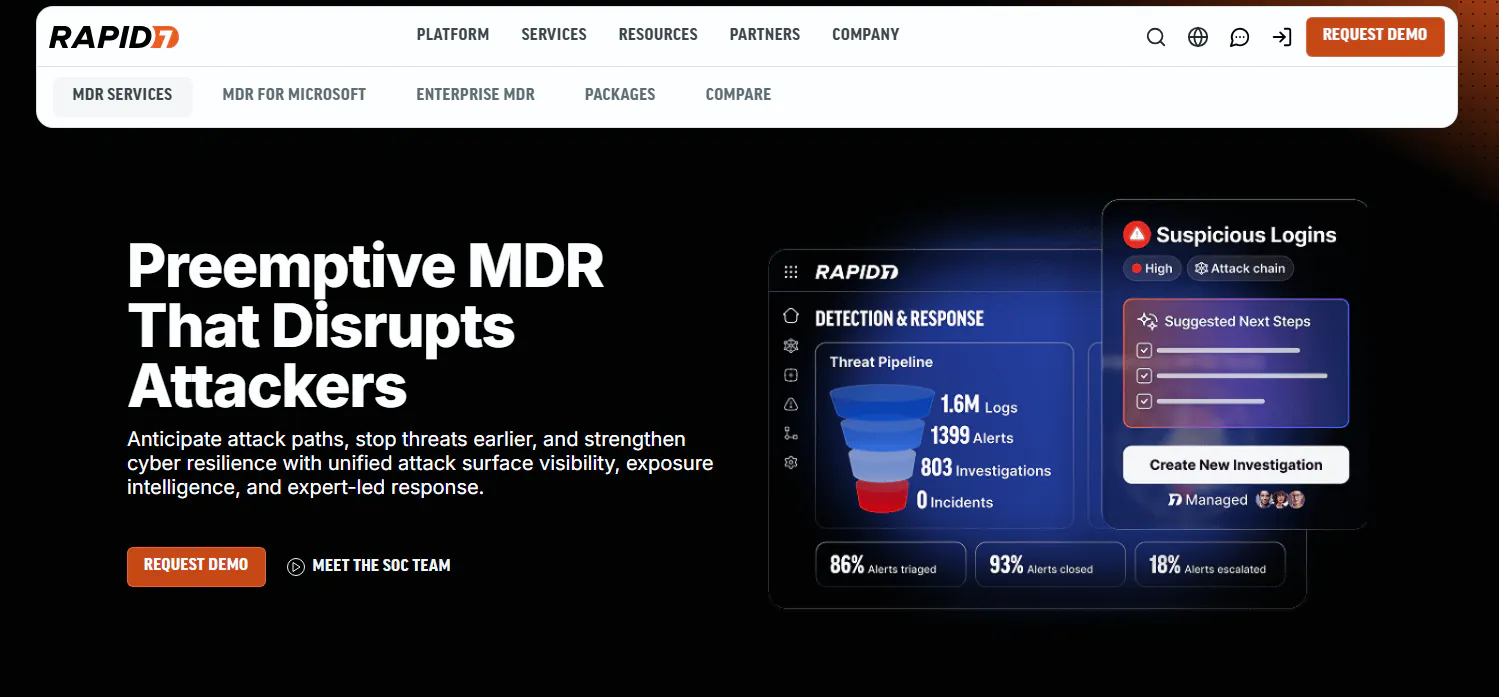Click Request Demo button below hero text
The width and height of the screenshot is (1499, 697).
(196, 566)
